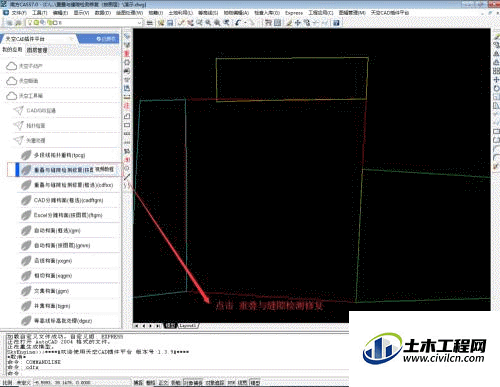The image size is (500, 387).
Task: Toggle 线宽 lineweight in status bar
Action: tap(242, 383)
